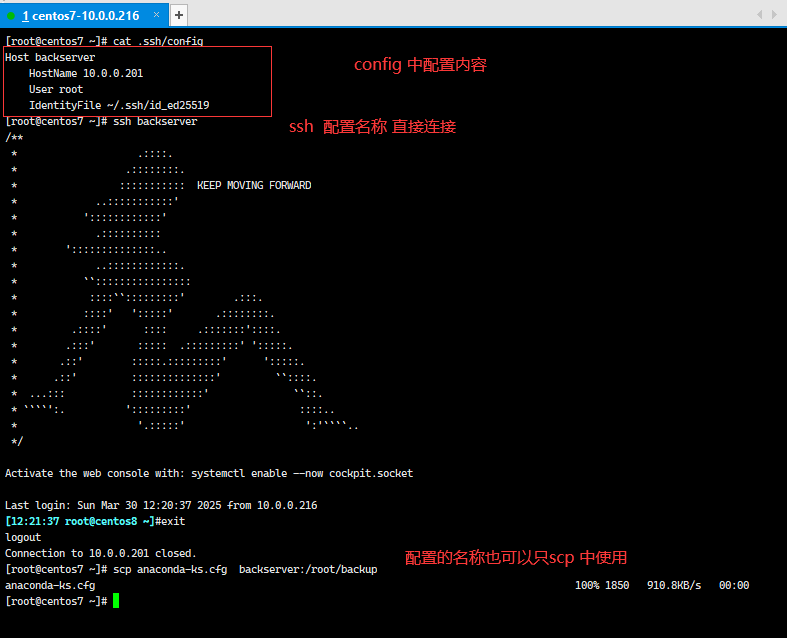Click 'Connection to 10.0.0.201 closed.' line
The width and height of the screenshot is (787, 638).
click(101, 553)
